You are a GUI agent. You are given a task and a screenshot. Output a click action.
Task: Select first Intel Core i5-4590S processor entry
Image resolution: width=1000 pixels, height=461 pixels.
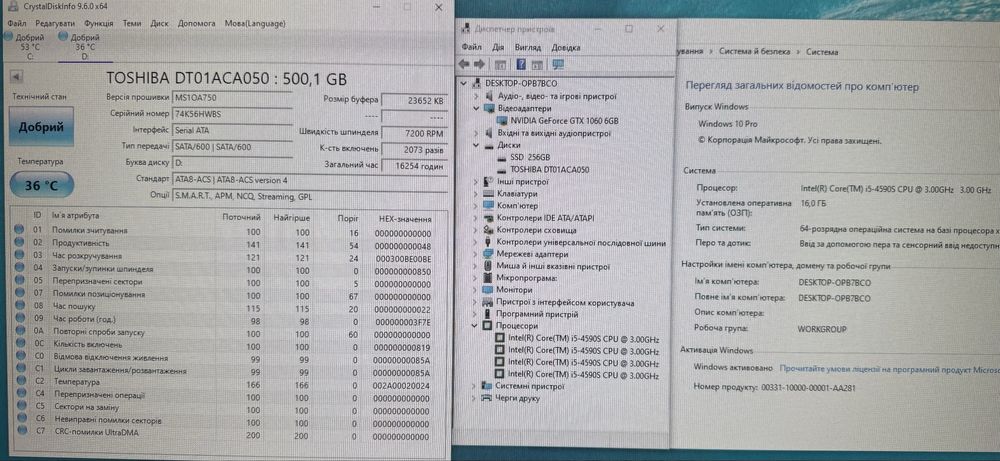(584, 339)
